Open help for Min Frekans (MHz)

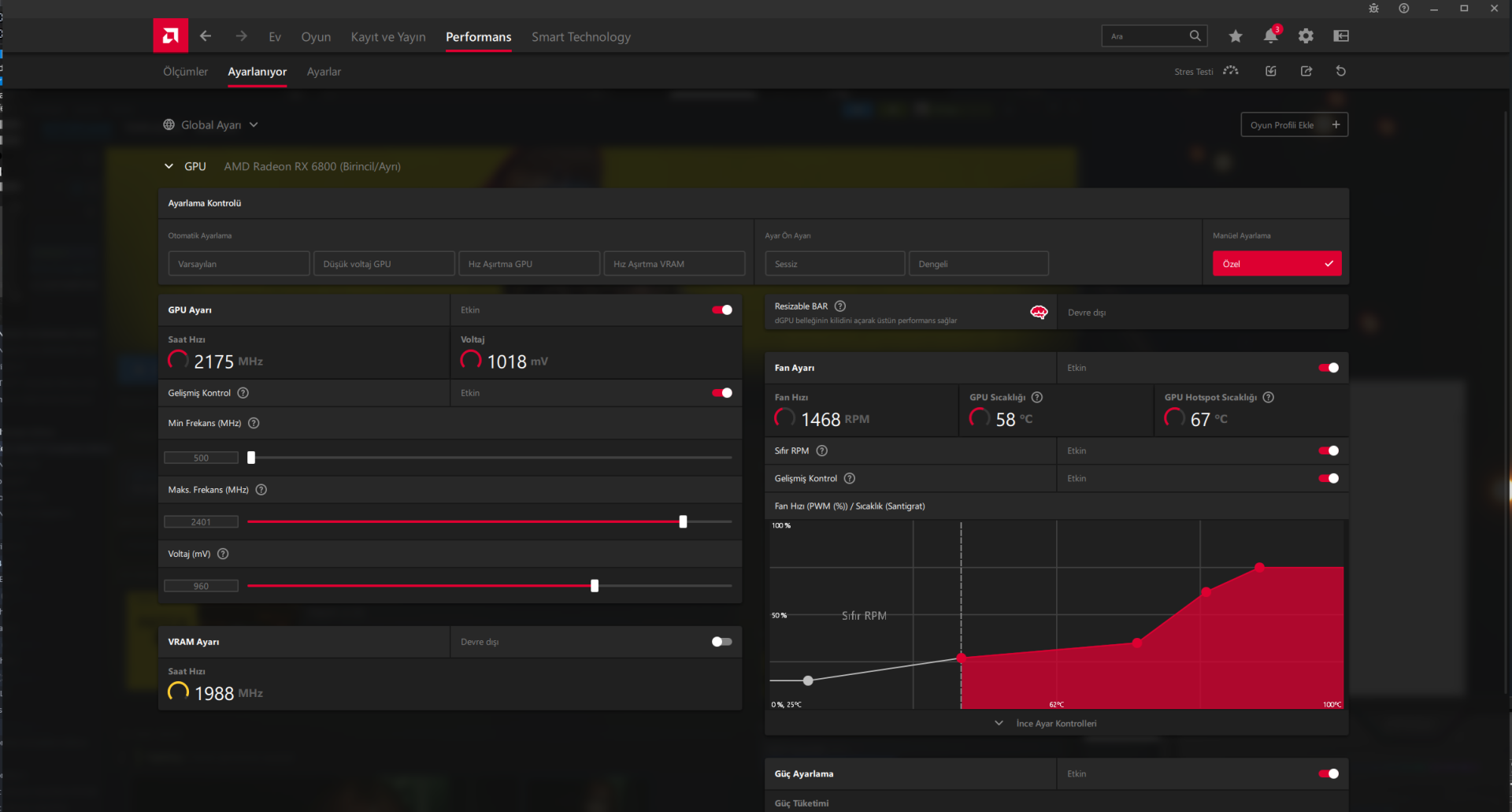coord(254,423)
